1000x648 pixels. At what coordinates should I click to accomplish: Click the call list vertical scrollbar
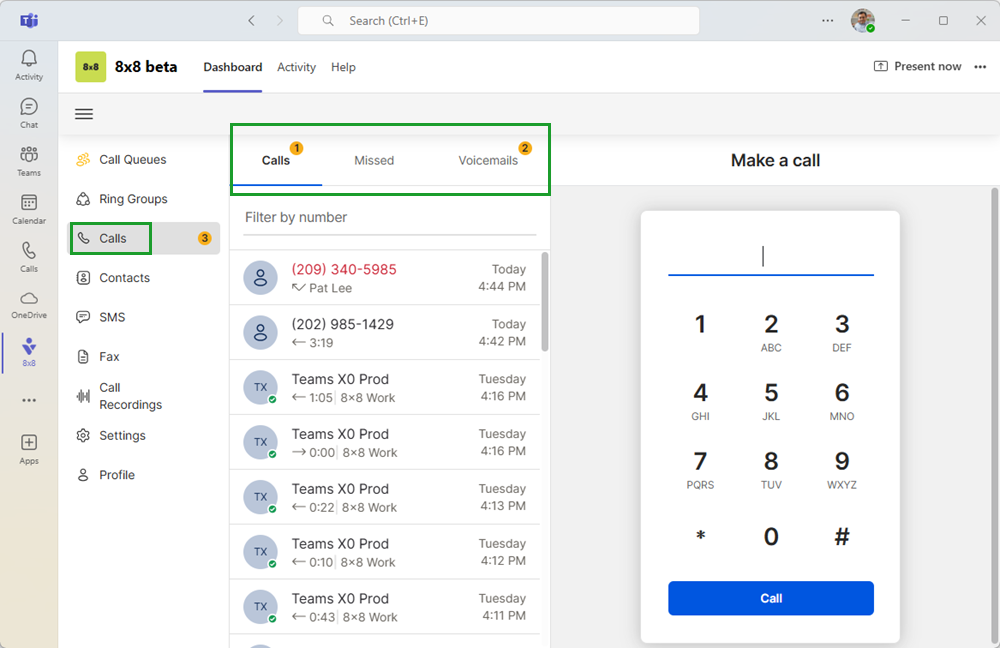tap(545, 300)
